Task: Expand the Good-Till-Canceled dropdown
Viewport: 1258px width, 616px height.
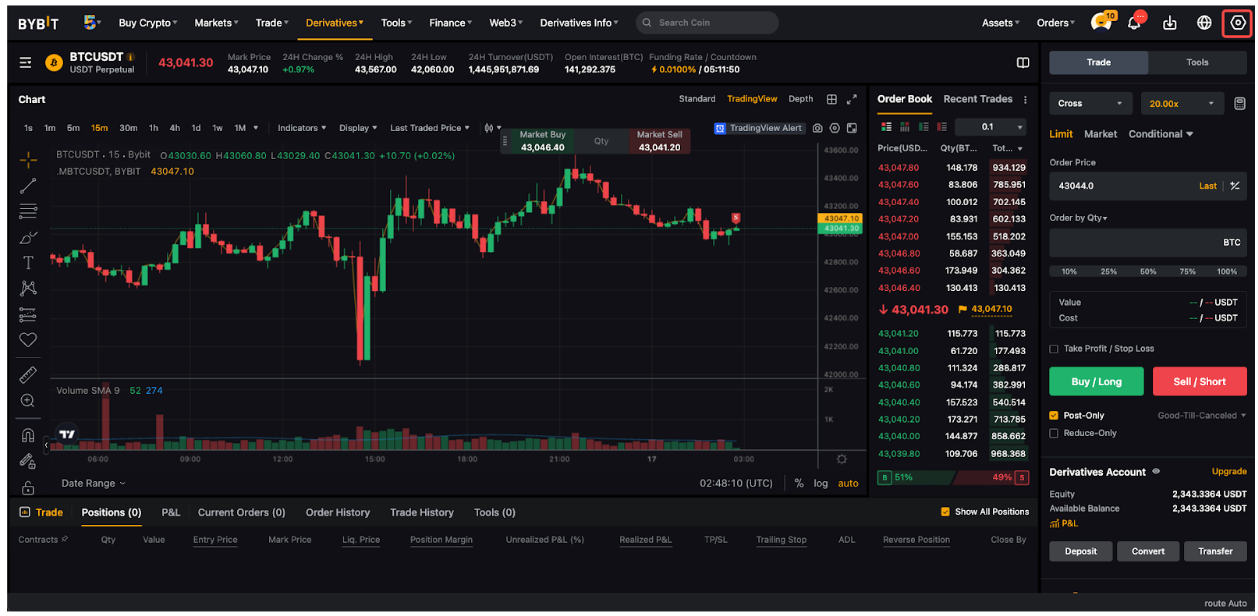Action: 1202,415
